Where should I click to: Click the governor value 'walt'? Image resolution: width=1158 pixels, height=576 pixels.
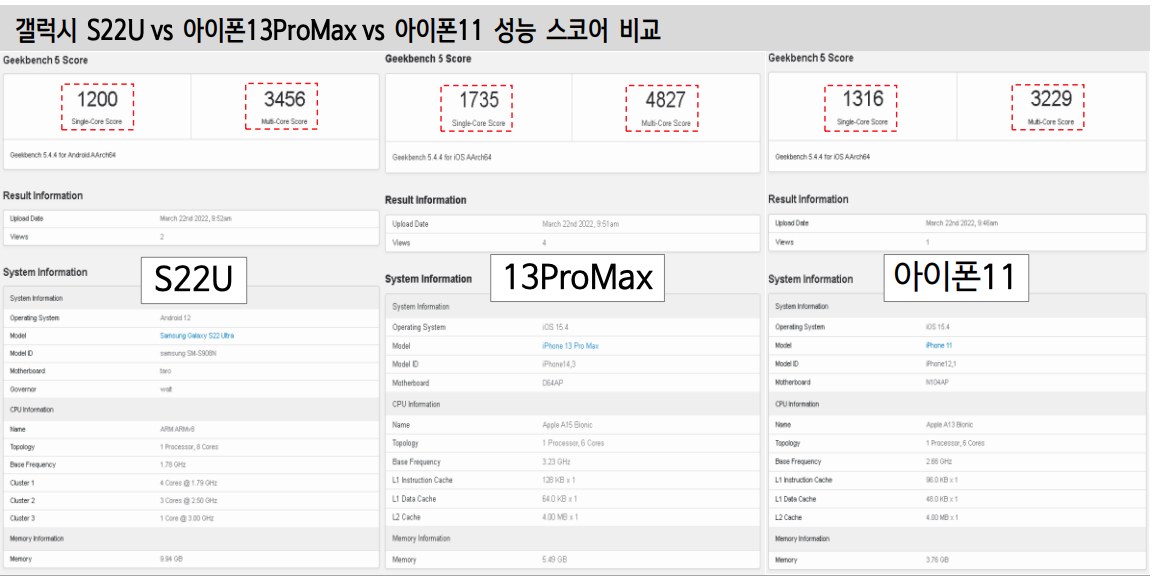(x=165, y=389)
